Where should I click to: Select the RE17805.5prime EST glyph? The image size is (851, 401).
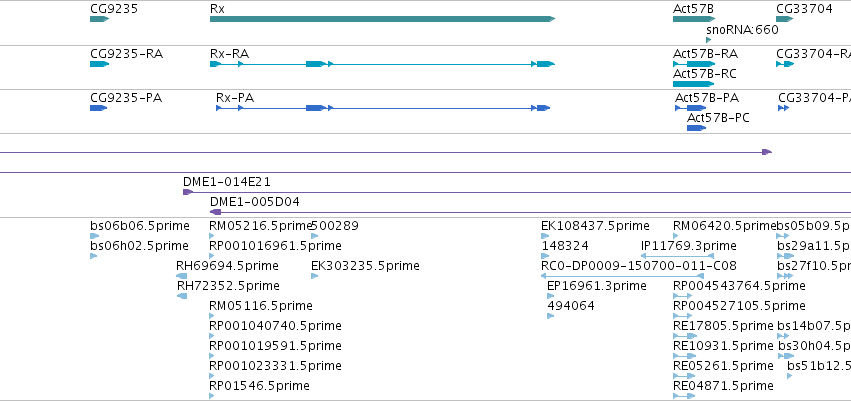click(685, 336)
